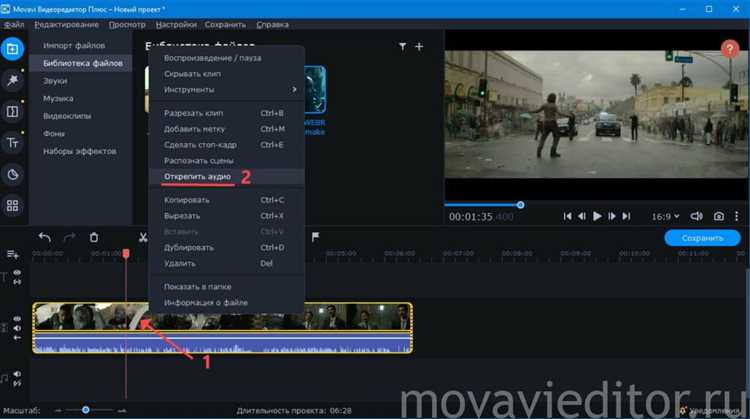Select Музыка category

[80, 98]
